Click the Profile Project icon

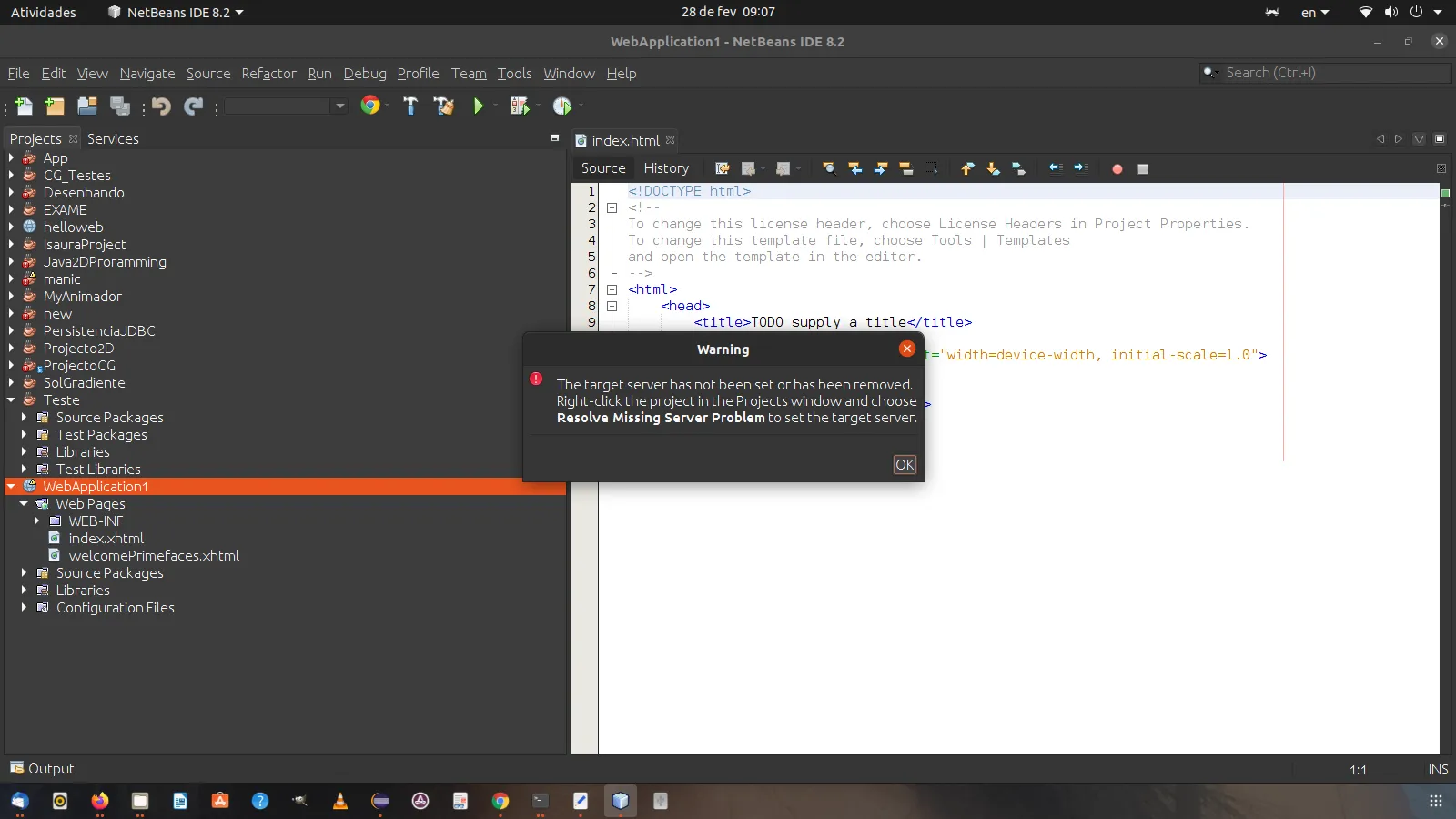[562, 106]
